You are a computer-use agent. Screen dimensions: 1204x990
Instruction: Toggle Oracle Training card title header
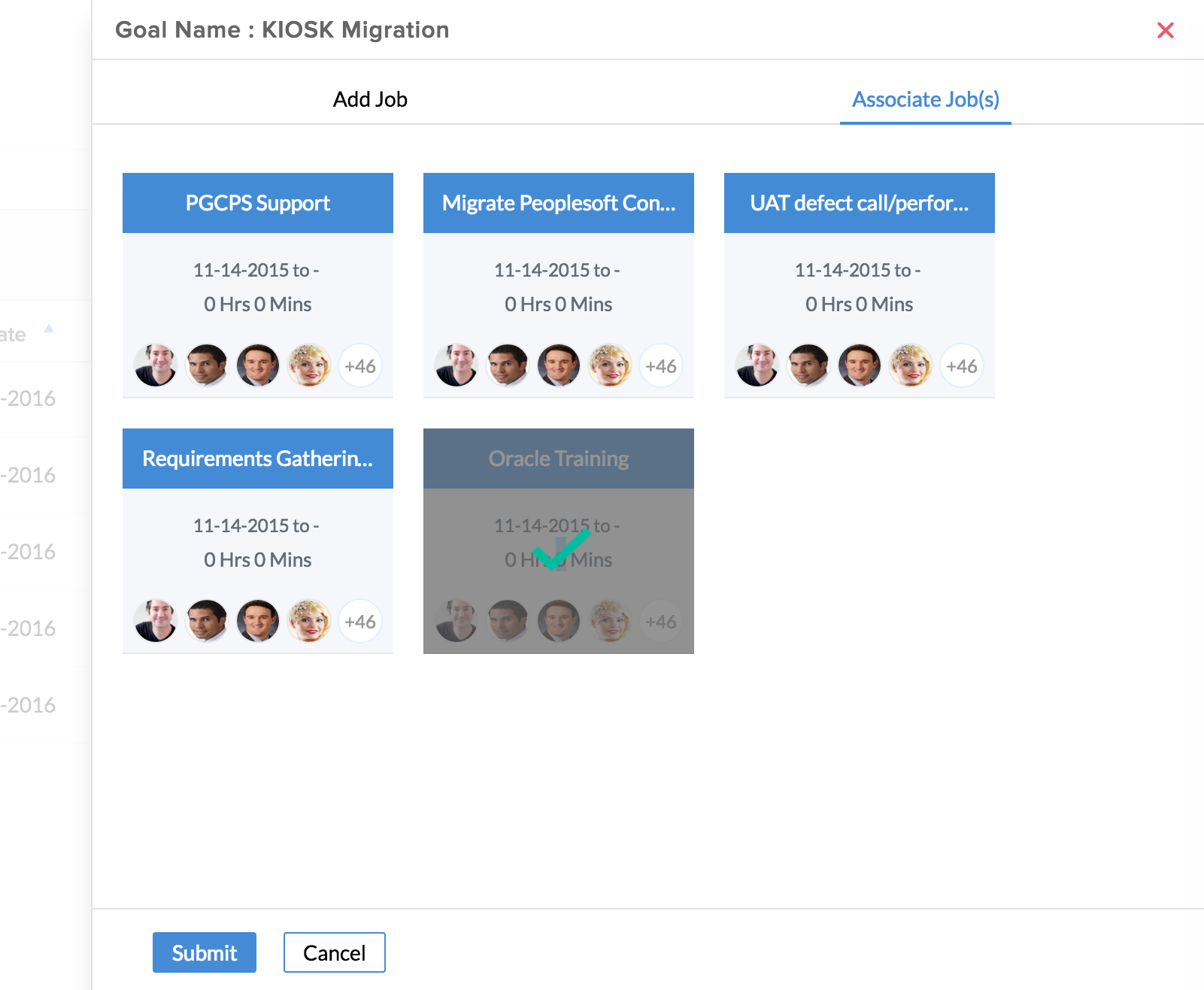pyautogui.click(x=558, y=459)
